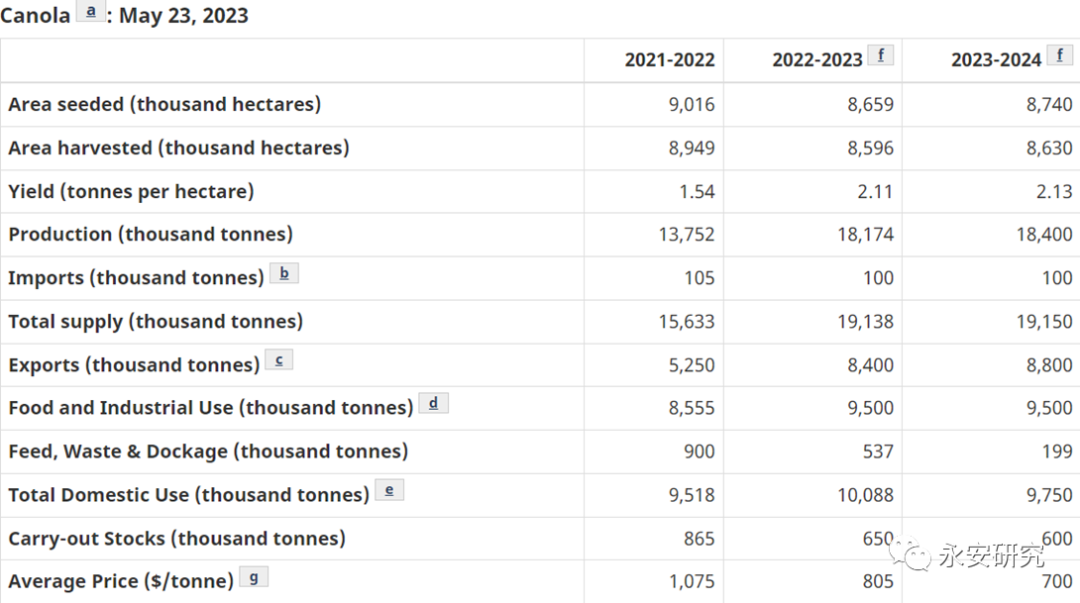
Task: Click Total supply 2023-2024 value 19,150
Action: pos(1044,321)
